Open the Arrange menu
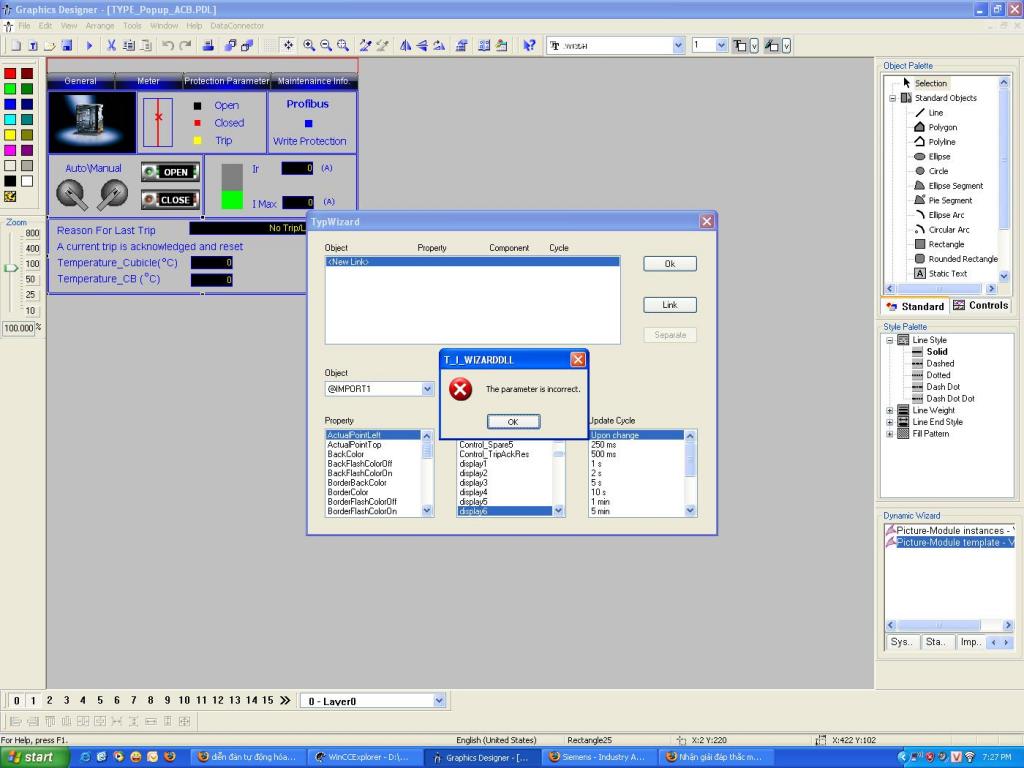The height and width of the screenshot is (768, 1024). pos(99,25)
